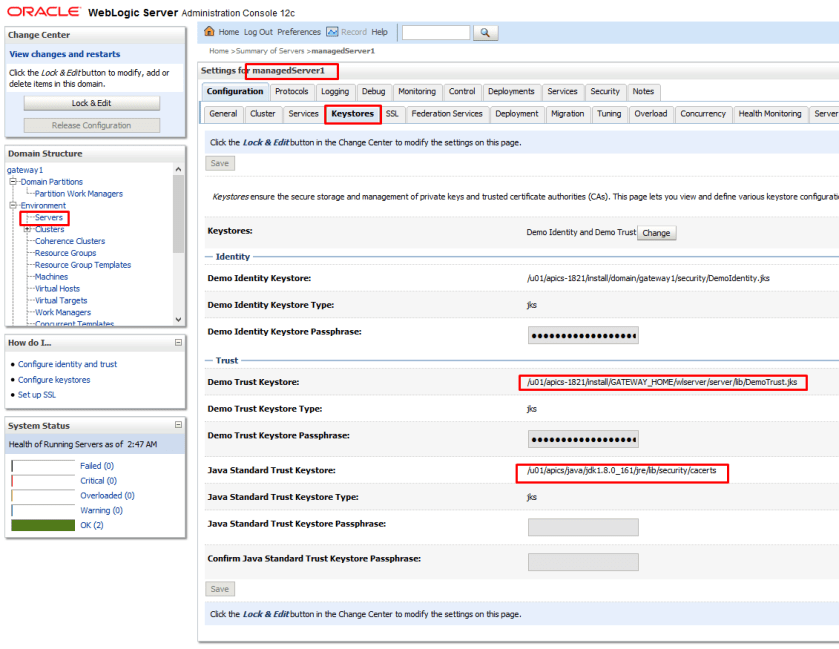Collapse the Environment tree node
Image resolution: width=839 pixels, height=649 pixels.
pyautogui.click(x=11, y=205)
